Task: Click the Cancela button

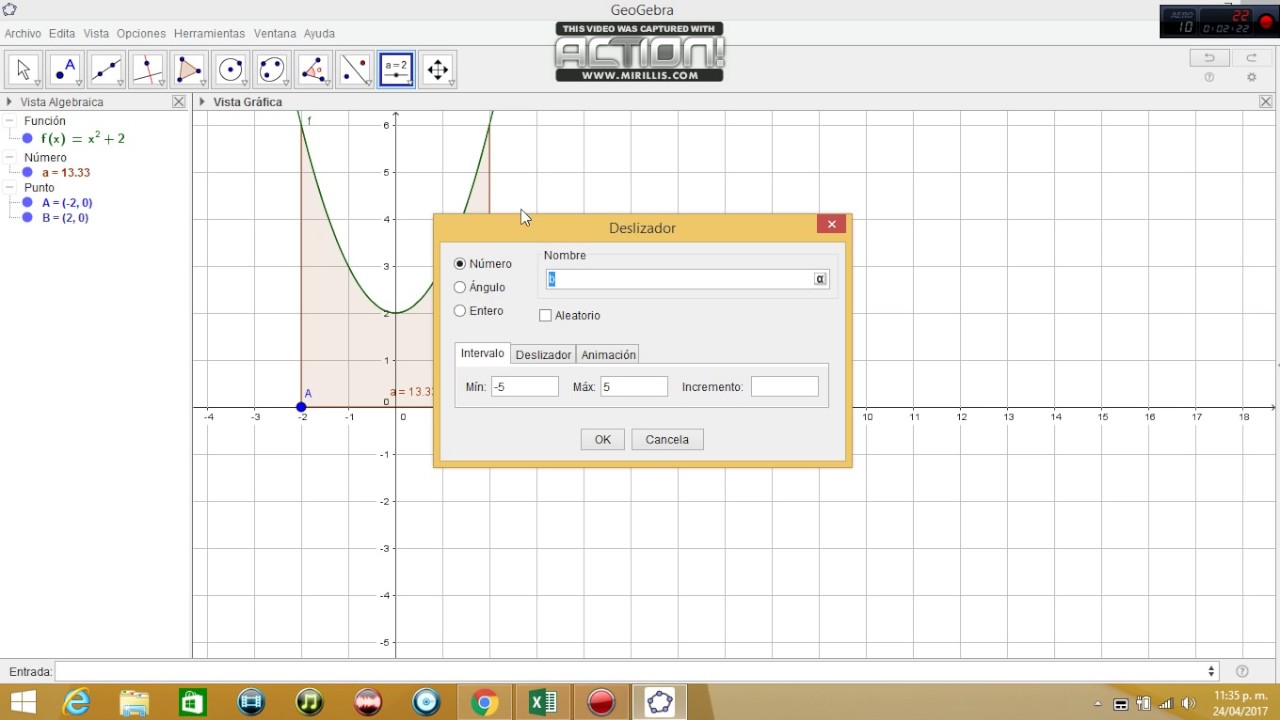Action: [667, 440]
